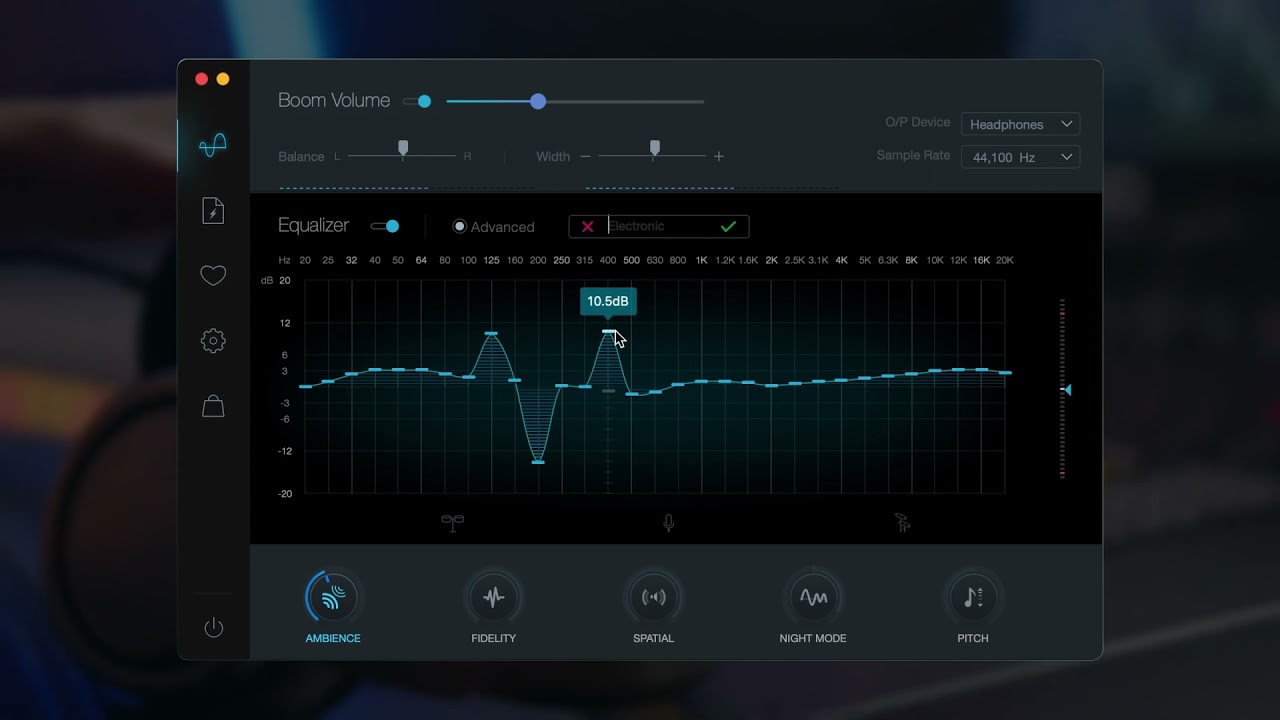Click the 16K frequency label
Screen dimensions: 1280x720
981,260
